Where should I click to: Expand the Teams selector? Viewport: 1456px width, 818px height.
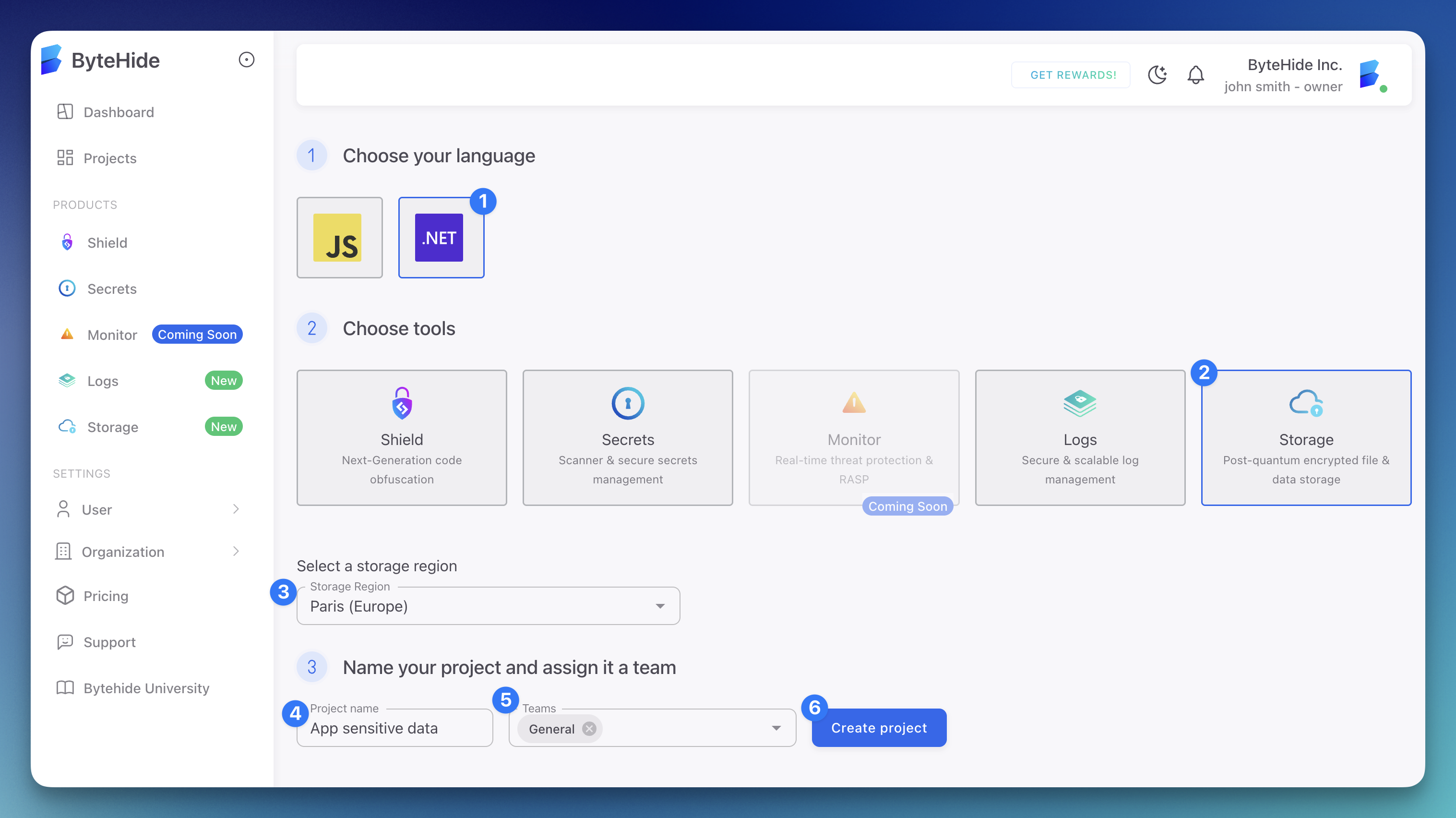pyautogui.click(x=776, y=728)
